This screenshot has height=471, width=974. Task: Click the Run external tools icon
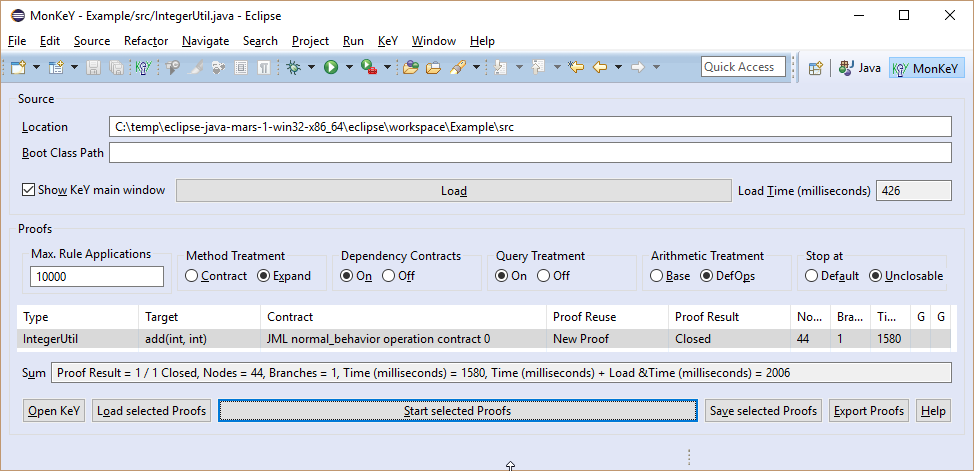pyautogui.click(x=369, y=67)
